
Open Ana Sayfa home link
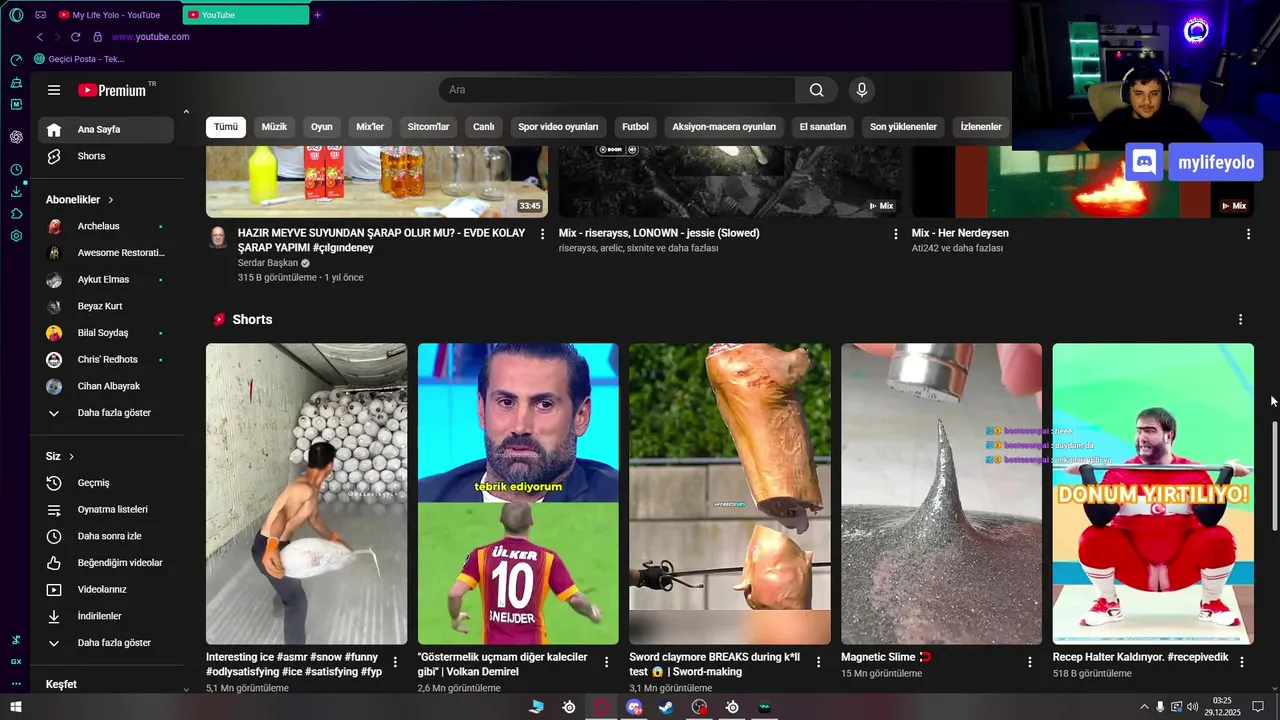point(106,129)
